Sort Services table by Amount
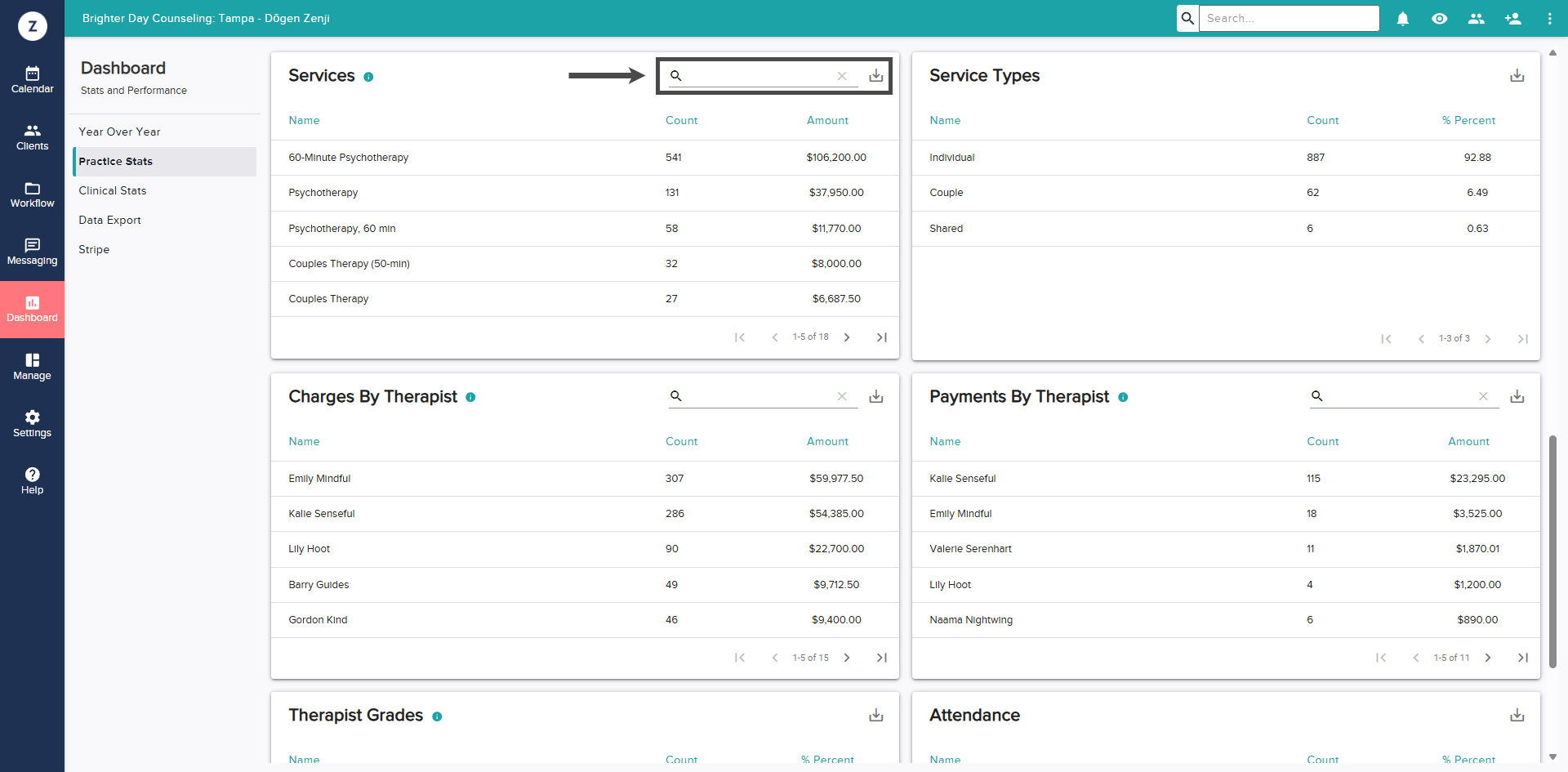This screenshot has height=772, width=1568. coord(827,120)
